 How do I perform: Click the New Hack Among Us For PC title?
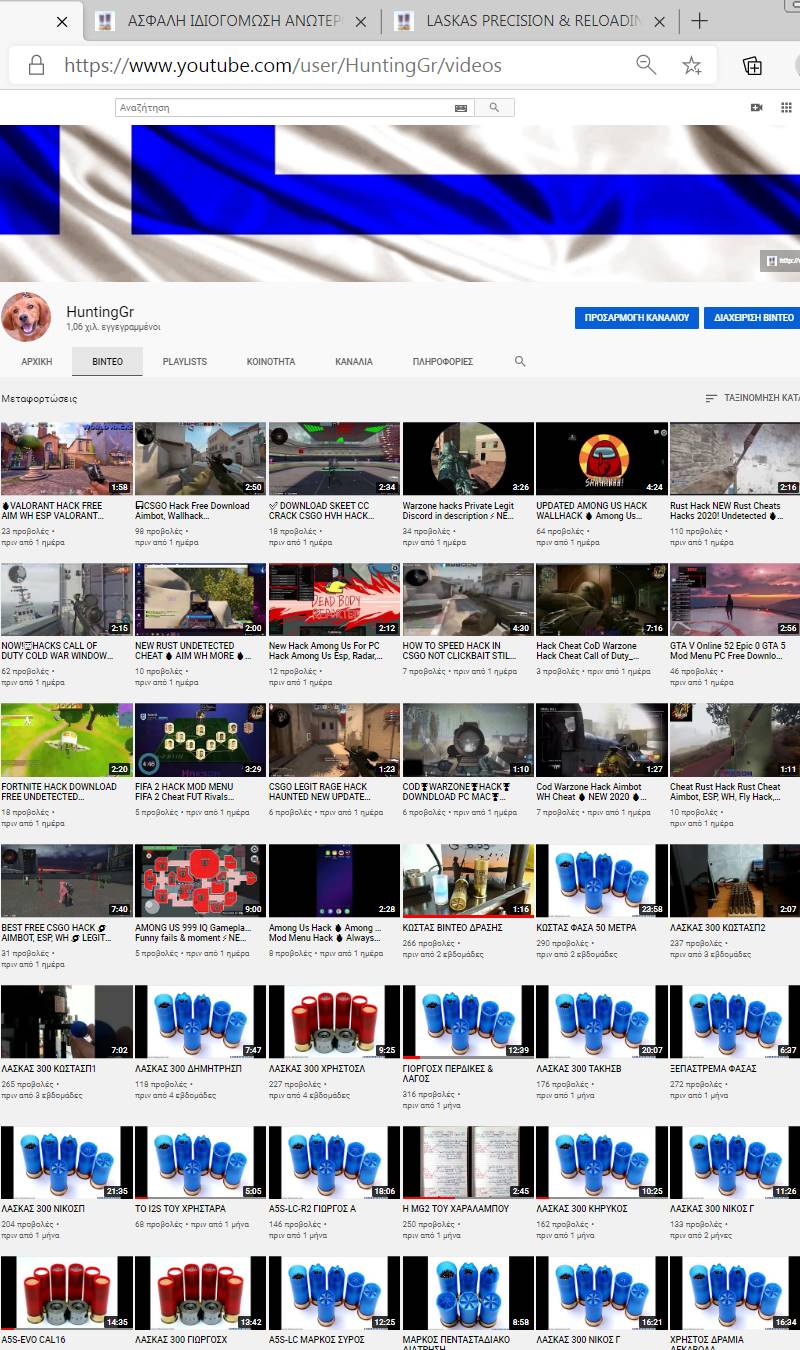[325, 651]
